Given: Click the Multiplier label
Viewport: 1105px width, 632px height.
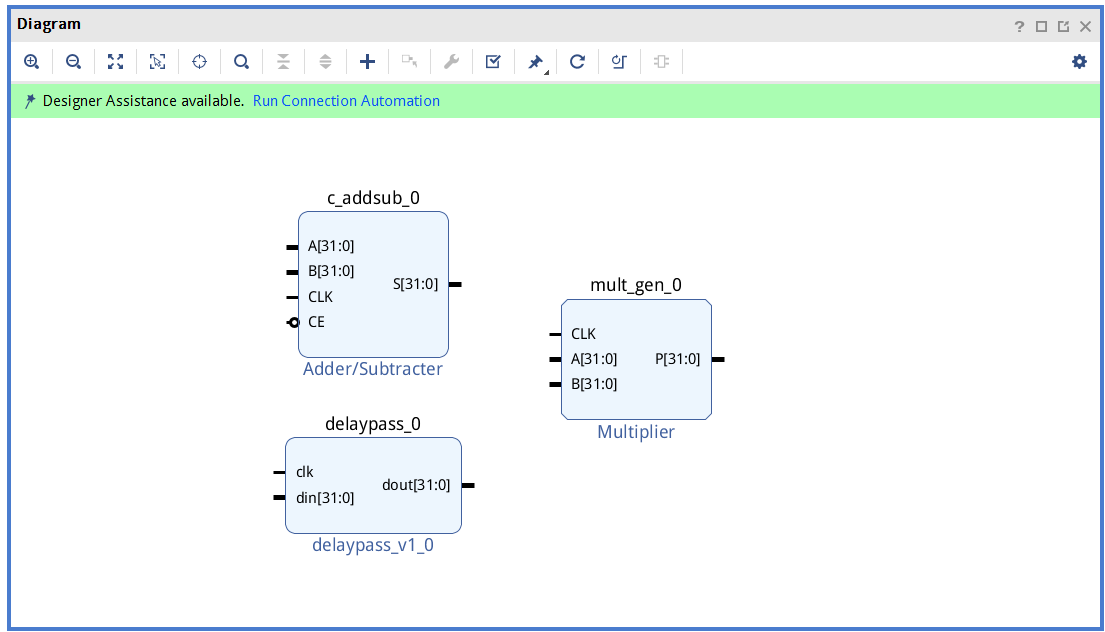Looking at the screenshot, I should point(636,432).
